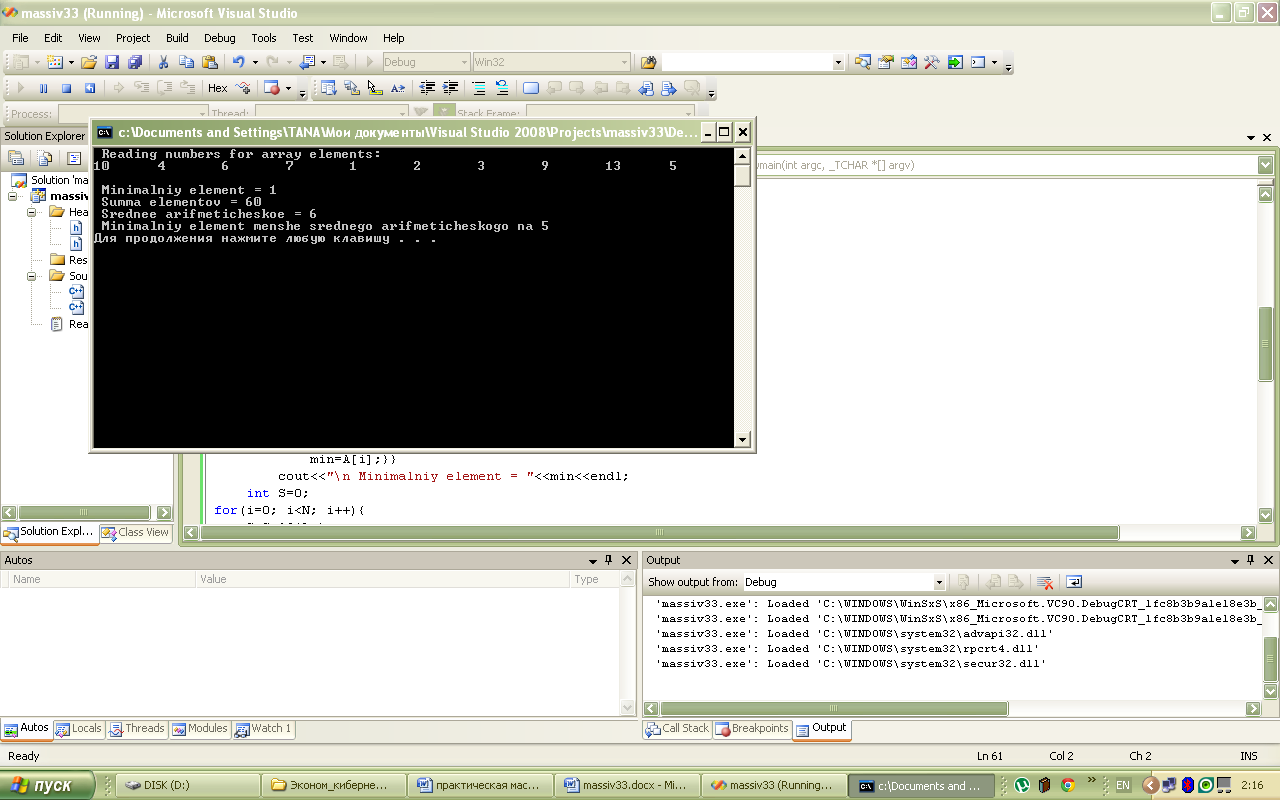
Task: Cut selection with the scissors icon
Action: tap(164, 62)
